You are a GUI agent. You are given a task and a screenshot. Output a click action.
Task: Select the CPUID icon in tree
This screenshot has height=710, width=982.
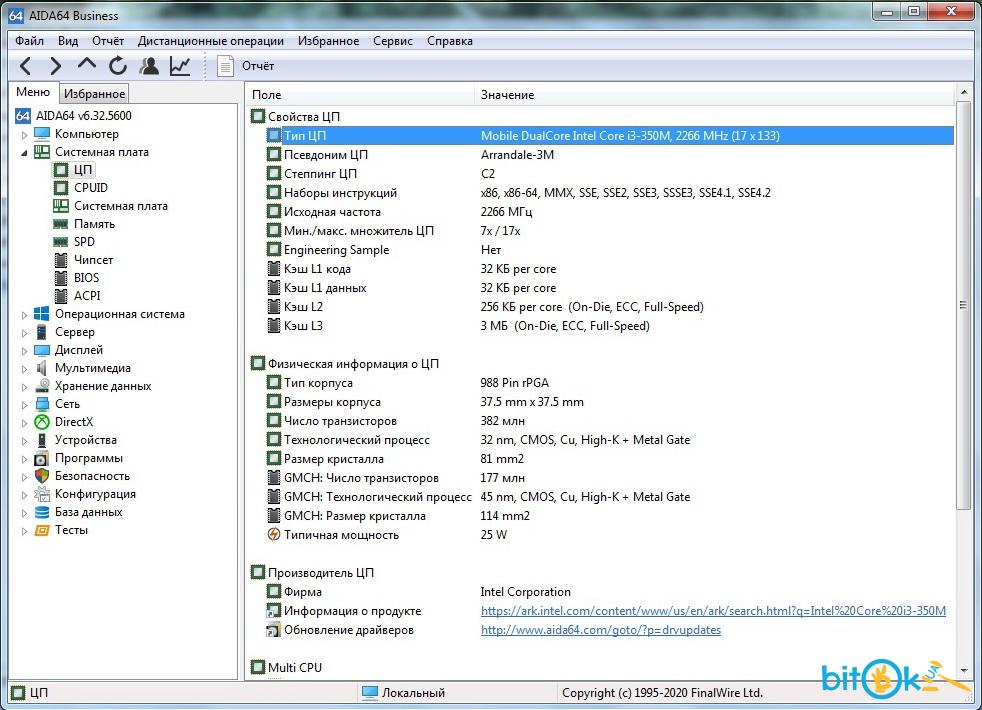click(x=61, y=188)
